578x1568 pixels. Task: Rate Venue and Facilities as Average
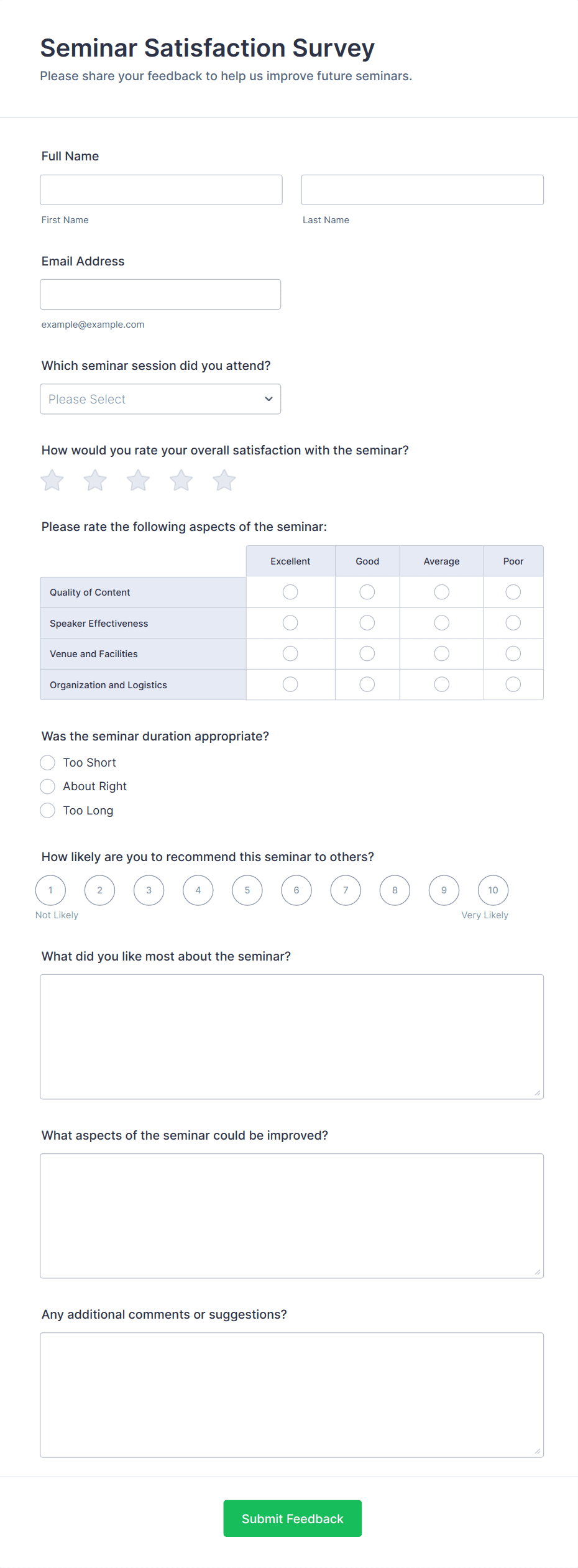[442, 653]
